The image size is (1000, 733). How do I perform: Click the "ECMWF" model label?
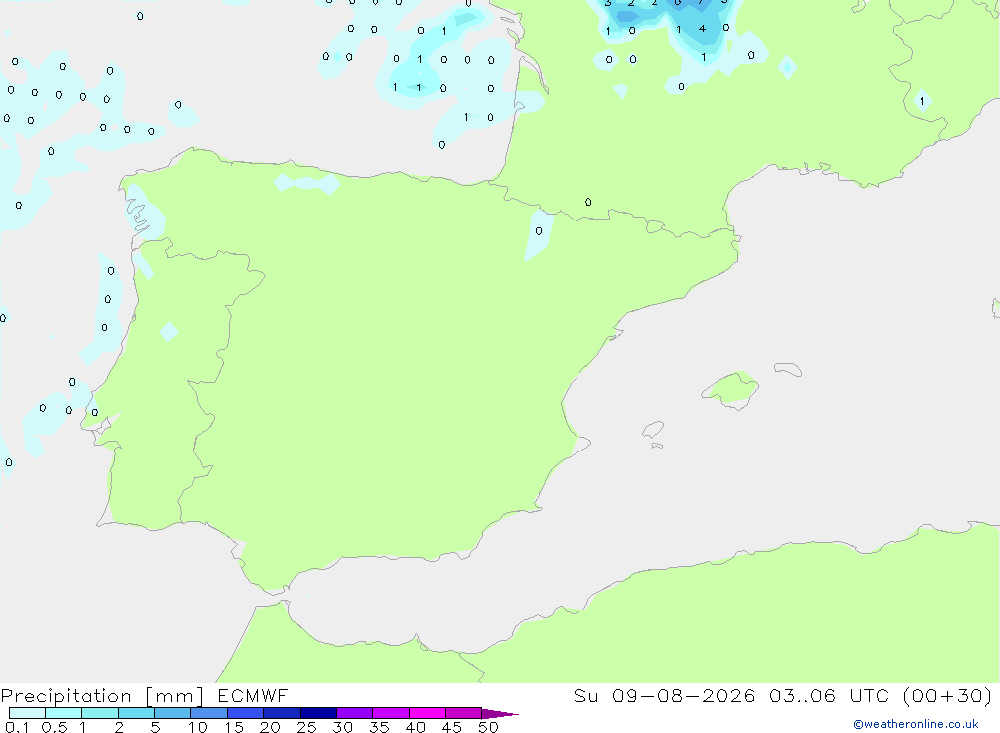(x=253, y=695)
